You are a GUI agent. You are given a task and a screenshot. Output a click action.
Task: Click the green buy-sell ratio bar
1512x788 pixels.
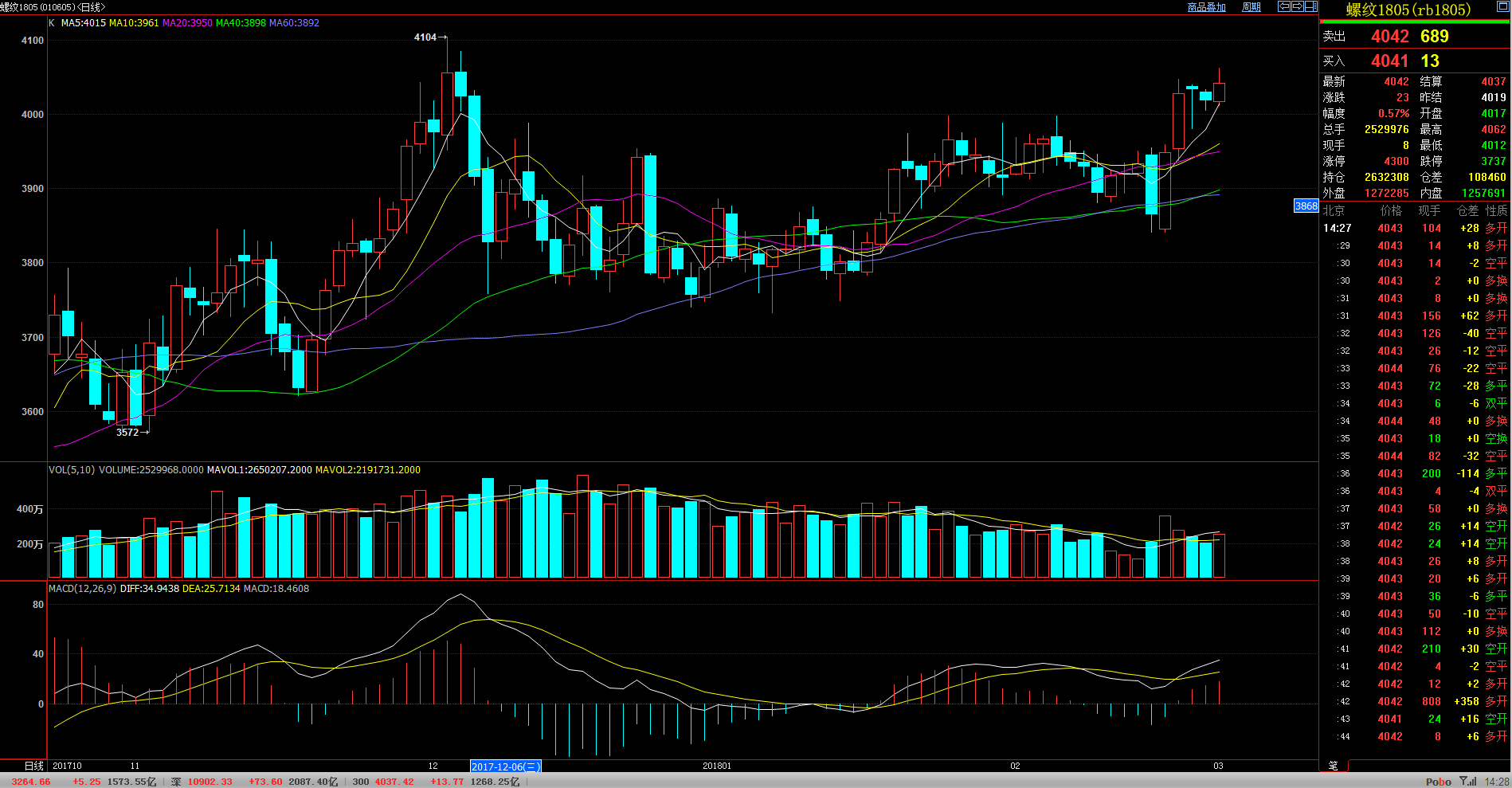(x=1414, y=22)
